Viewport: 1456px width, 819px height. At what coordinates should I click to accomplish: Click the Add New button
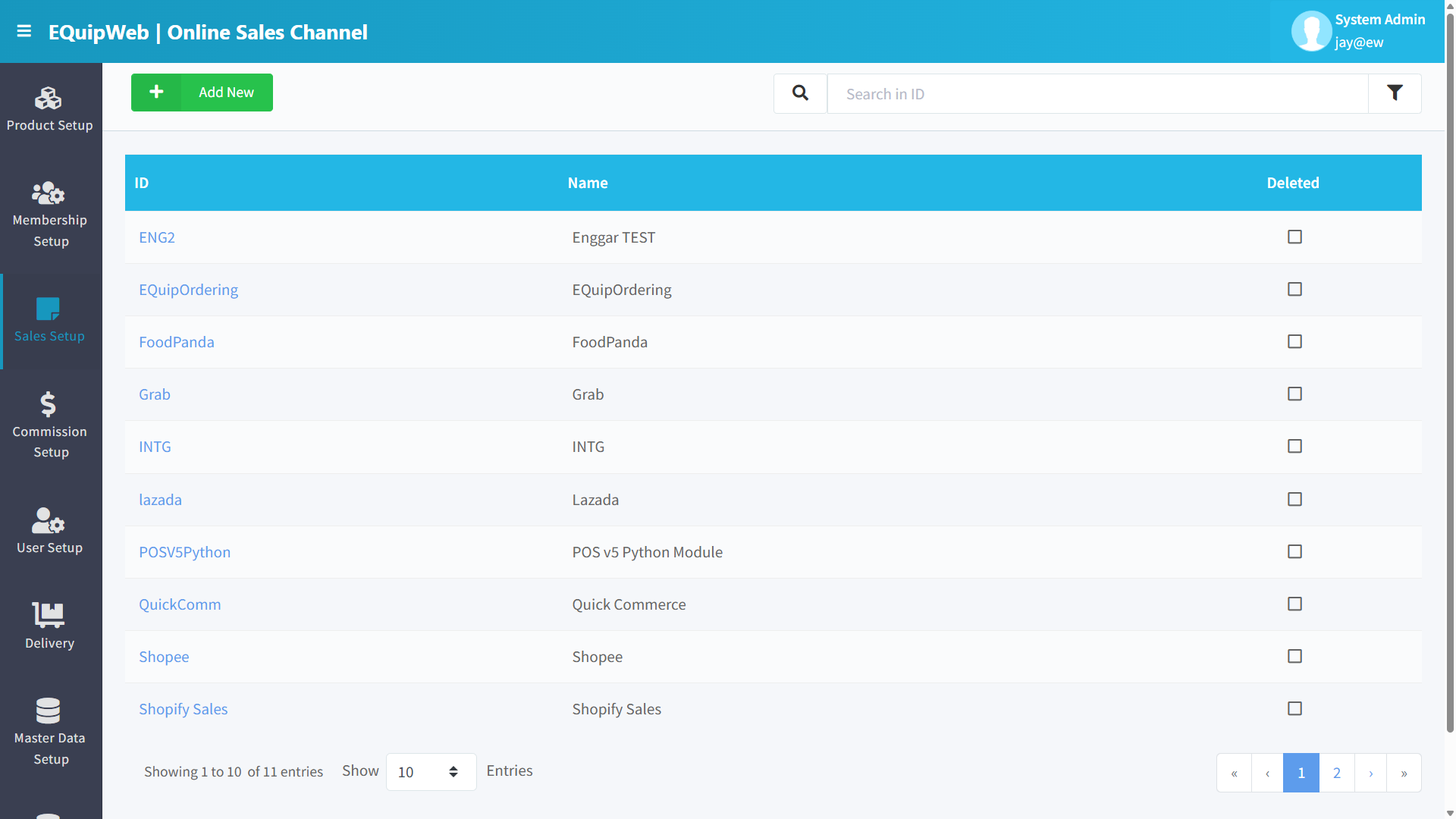click(x=202, y=93)
